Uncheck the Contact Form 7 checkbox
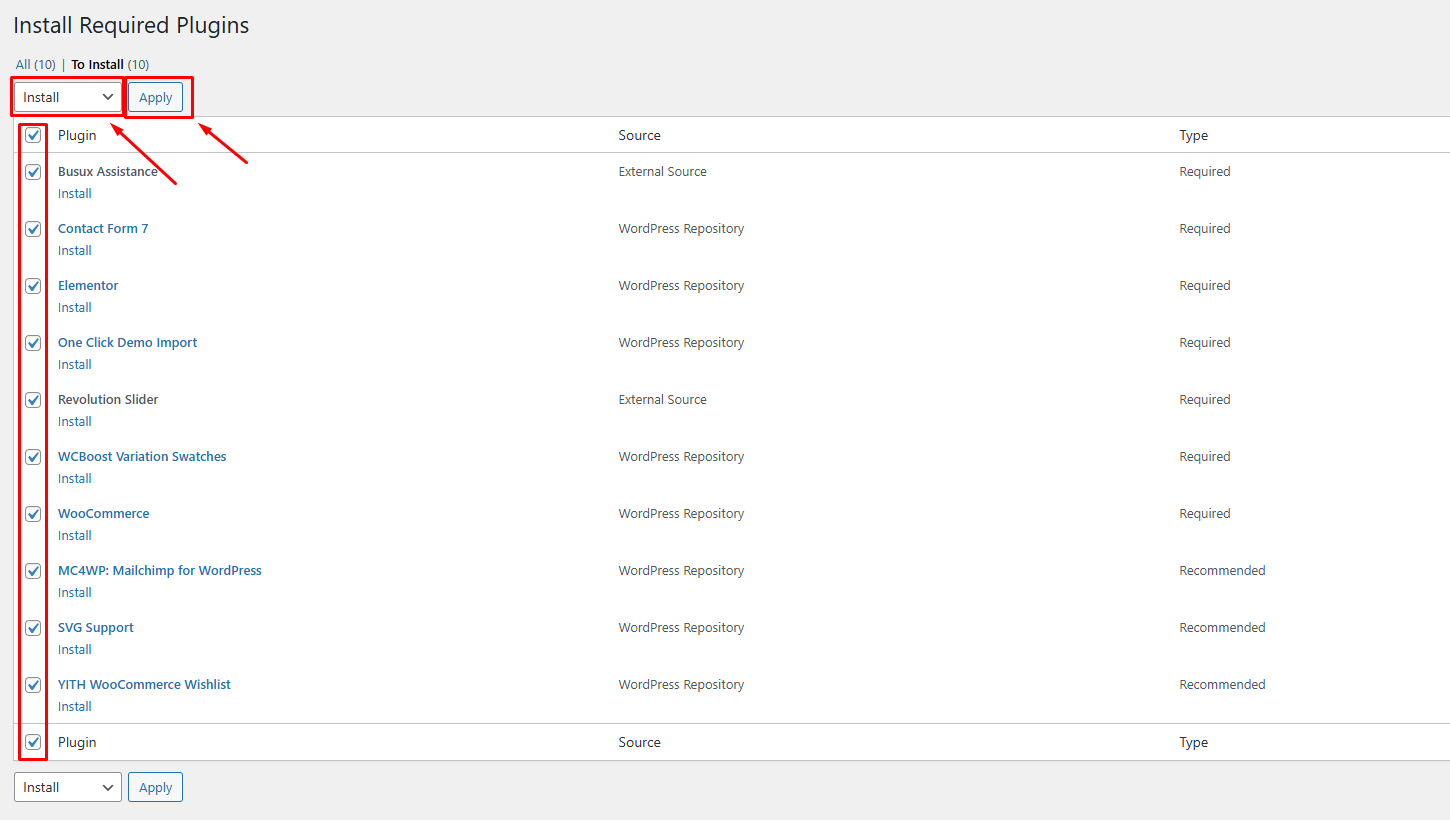1450x820 pixels. pyautogui.click(x=33, y=229)
